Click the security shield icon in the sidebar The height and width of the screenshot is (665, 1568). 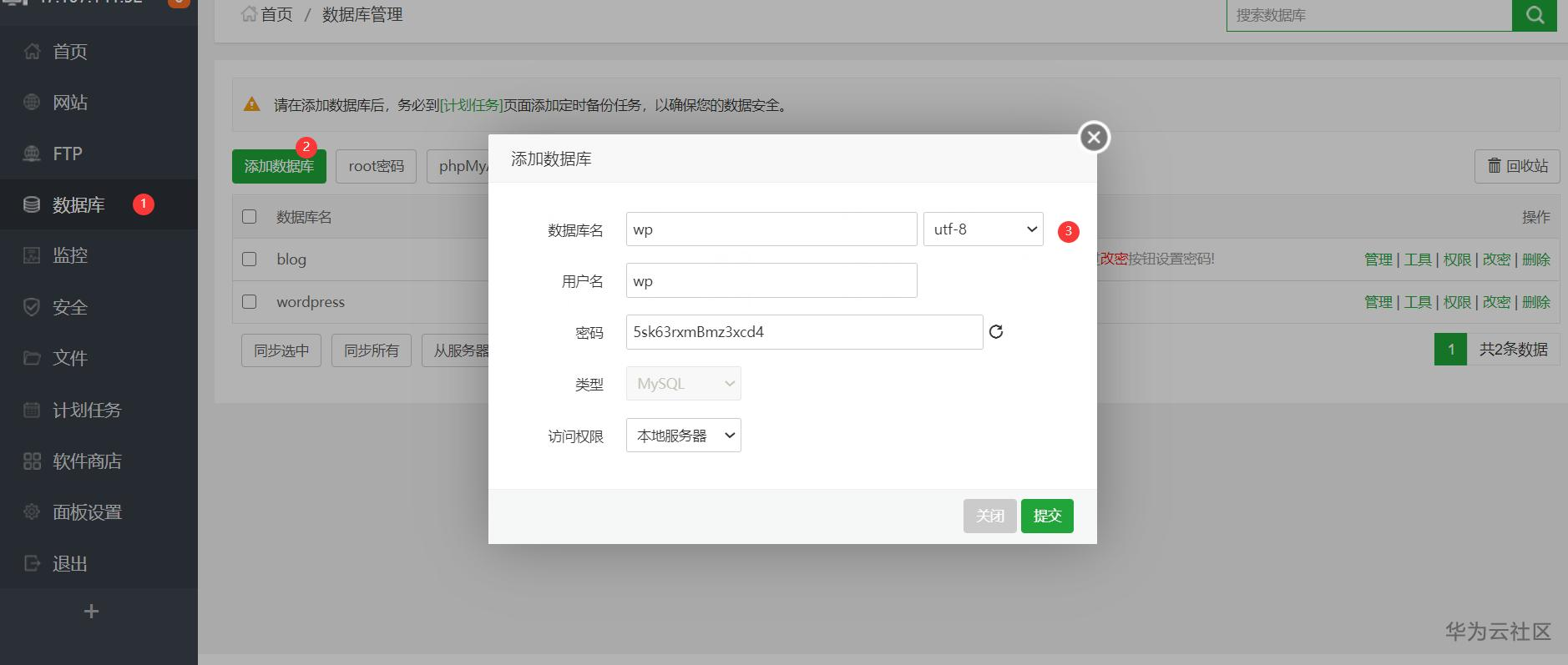(x=32, y=307)
